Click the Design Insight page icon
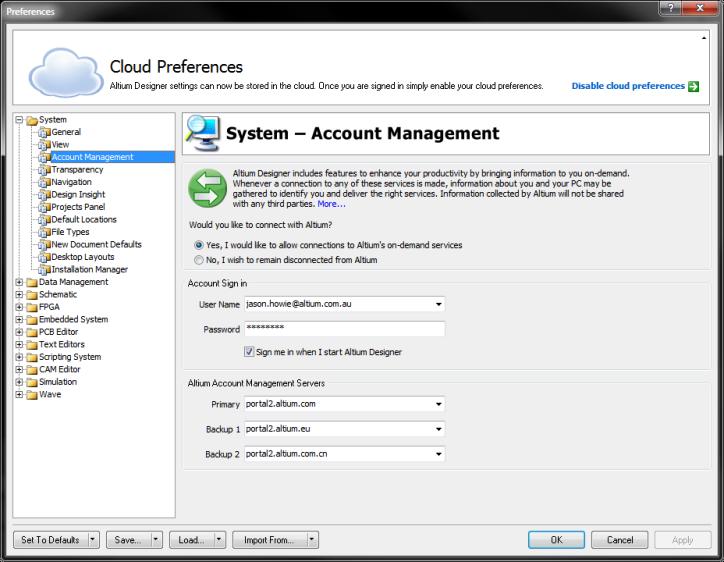 (x=44, y=195)
